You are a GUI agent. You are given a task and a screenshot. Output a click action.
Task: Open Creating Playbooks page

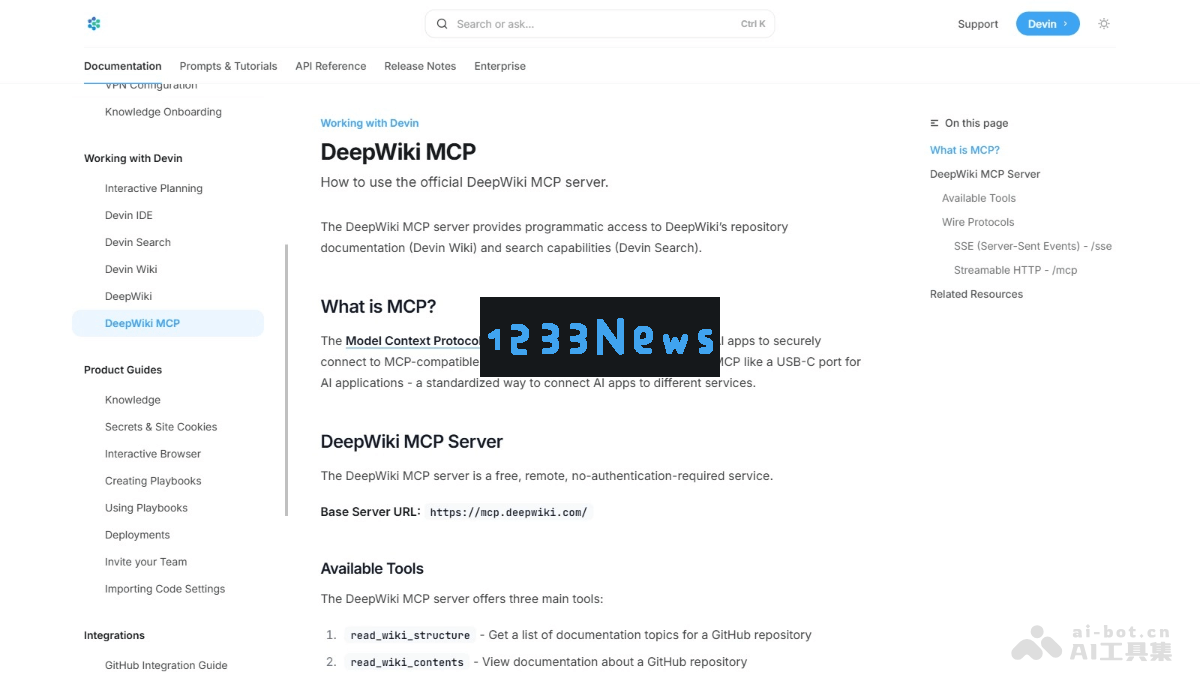tap(153, 481)
